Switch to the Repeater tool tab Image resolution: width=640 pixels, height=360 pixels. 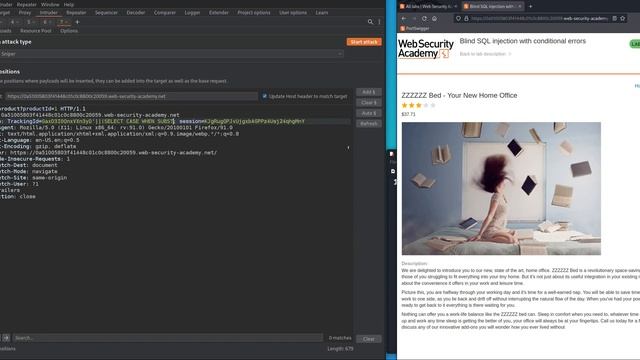76,13
